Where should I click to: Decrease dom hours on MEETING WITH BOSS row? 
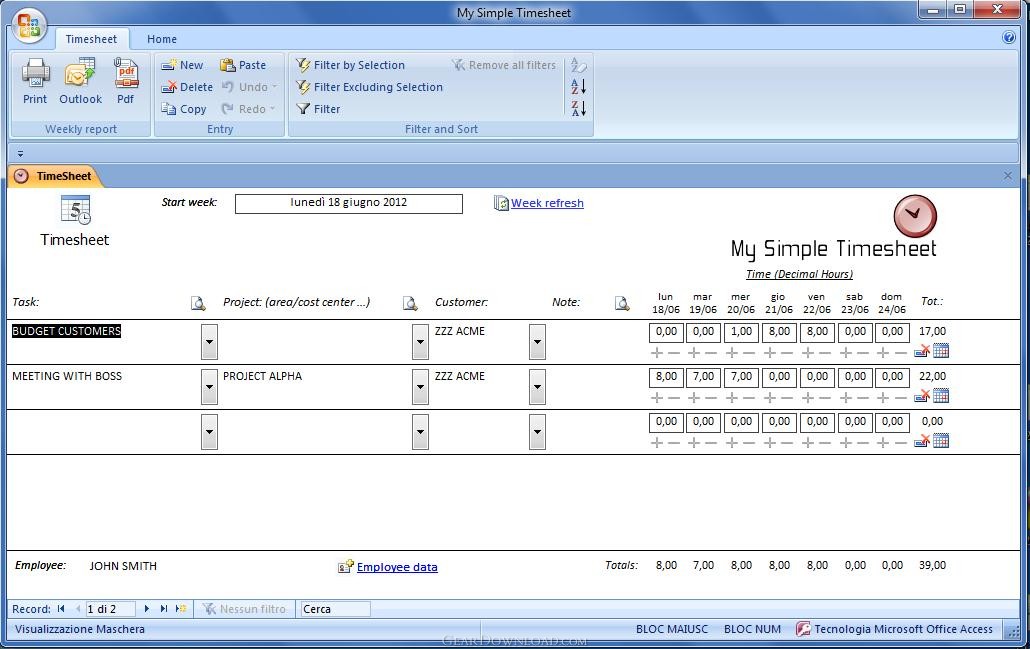[901, 397]
